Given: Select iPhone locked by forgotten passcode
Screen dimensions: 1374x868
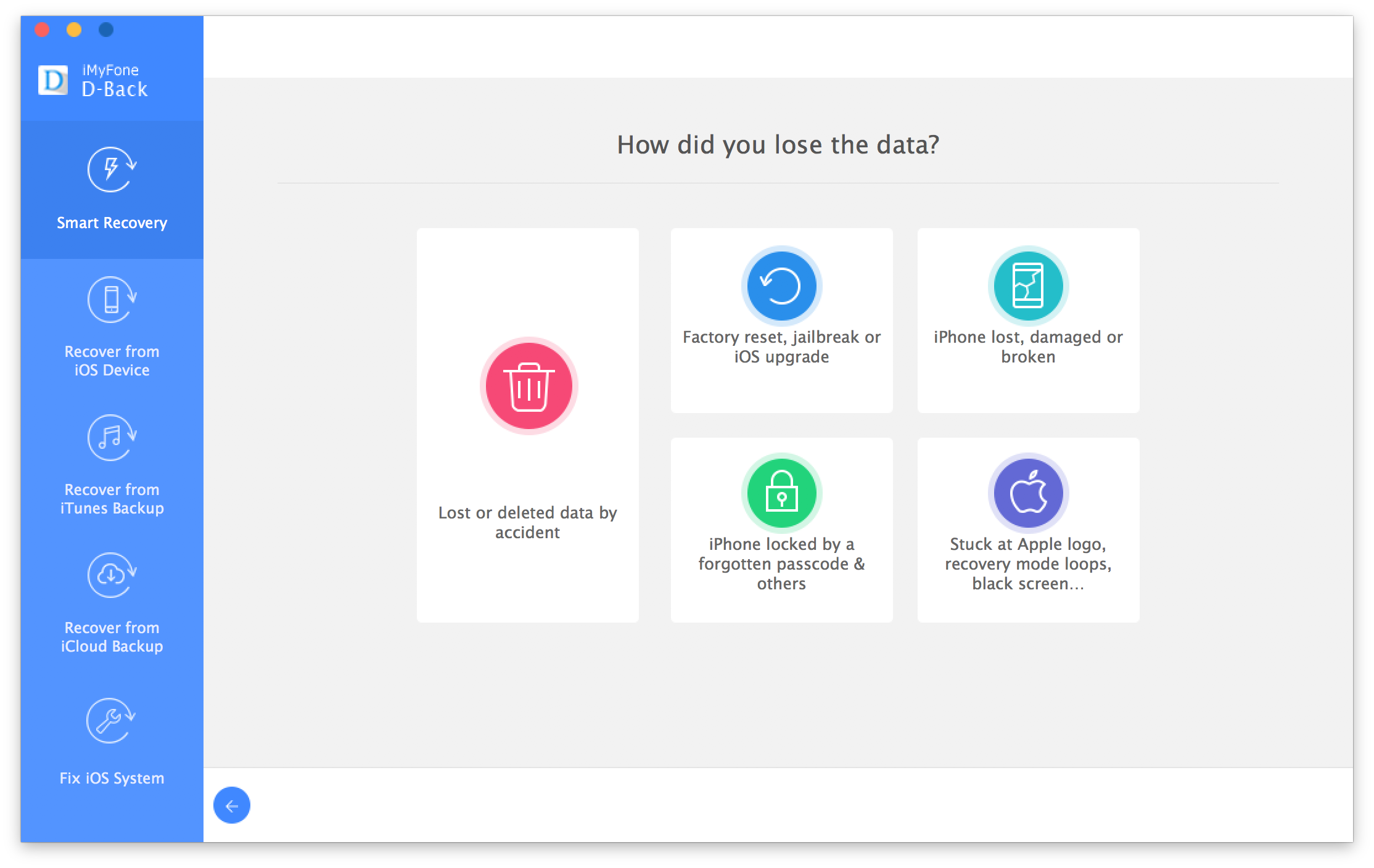Looking at the screenshot, I should click(784, 529).
